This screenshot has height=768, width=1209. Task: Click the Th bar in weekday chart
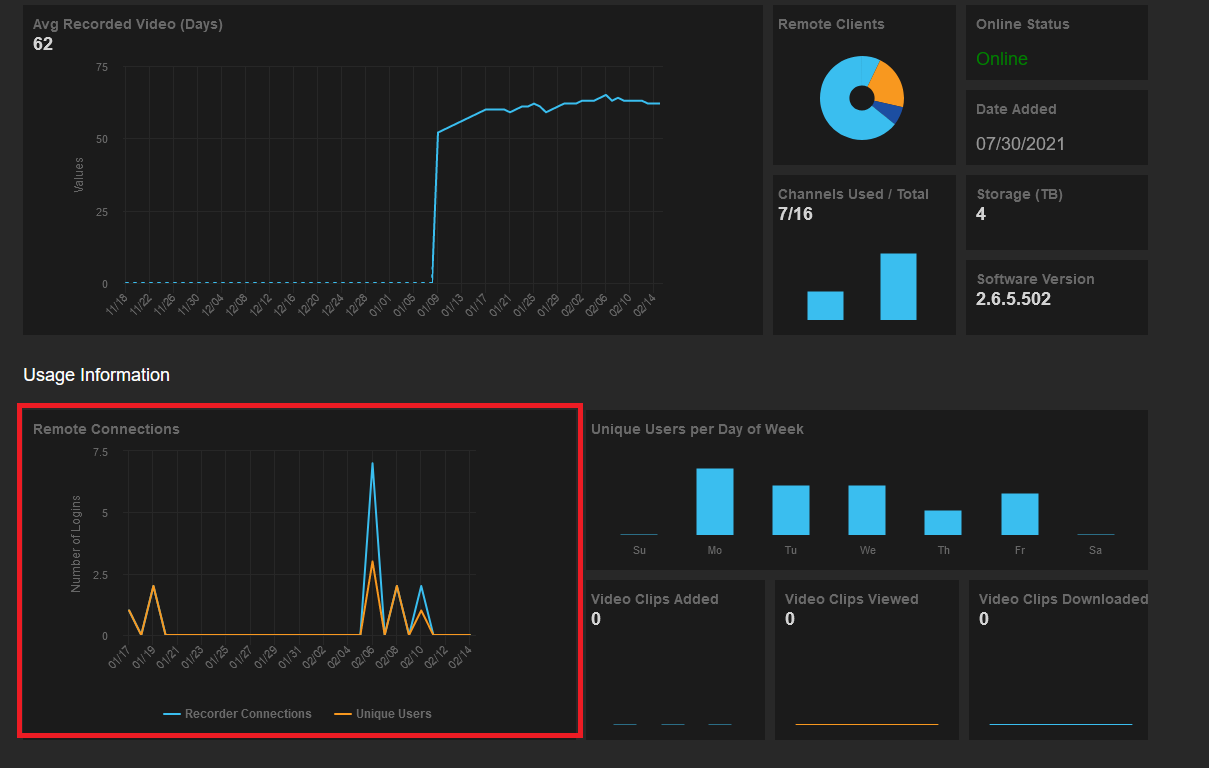(x=943, y=523)
